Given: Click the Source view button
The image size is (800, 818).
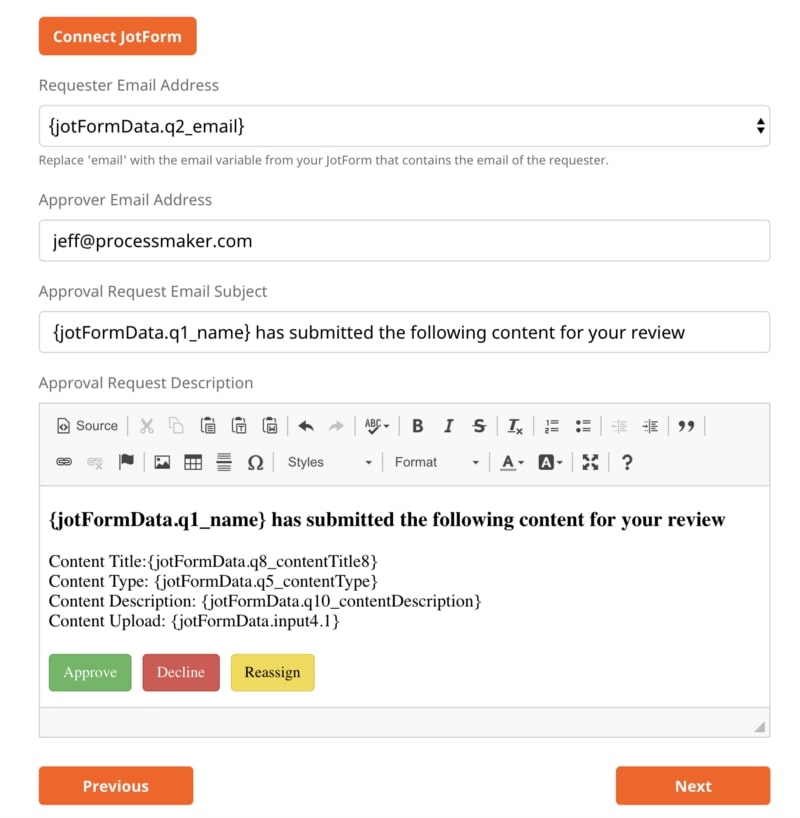Looking at the screenshot, I should [87, 426].
